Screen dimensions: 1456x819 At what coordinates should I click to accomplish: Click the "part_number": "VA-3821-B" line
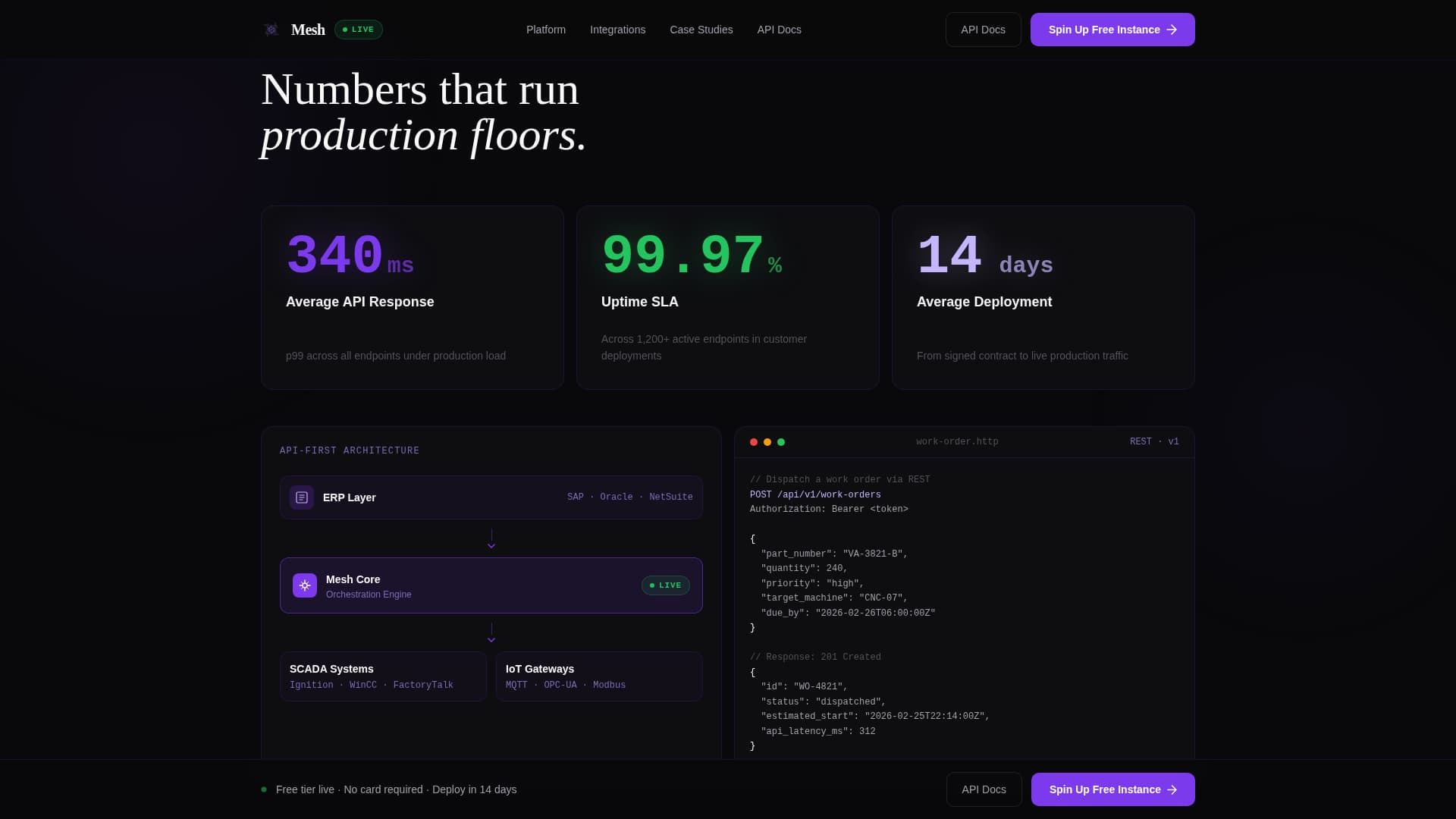coord(834,554)
